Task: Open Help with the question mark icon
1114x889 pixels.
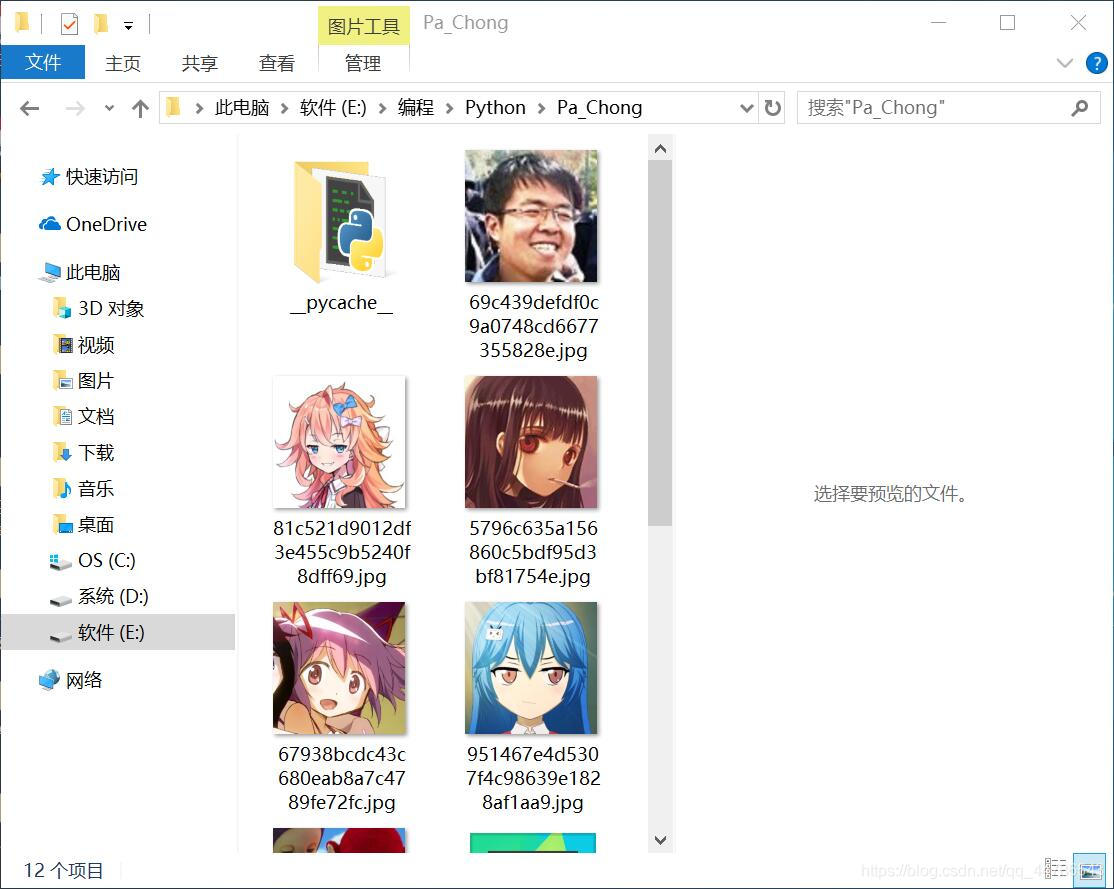Action: pos(1096,63)
